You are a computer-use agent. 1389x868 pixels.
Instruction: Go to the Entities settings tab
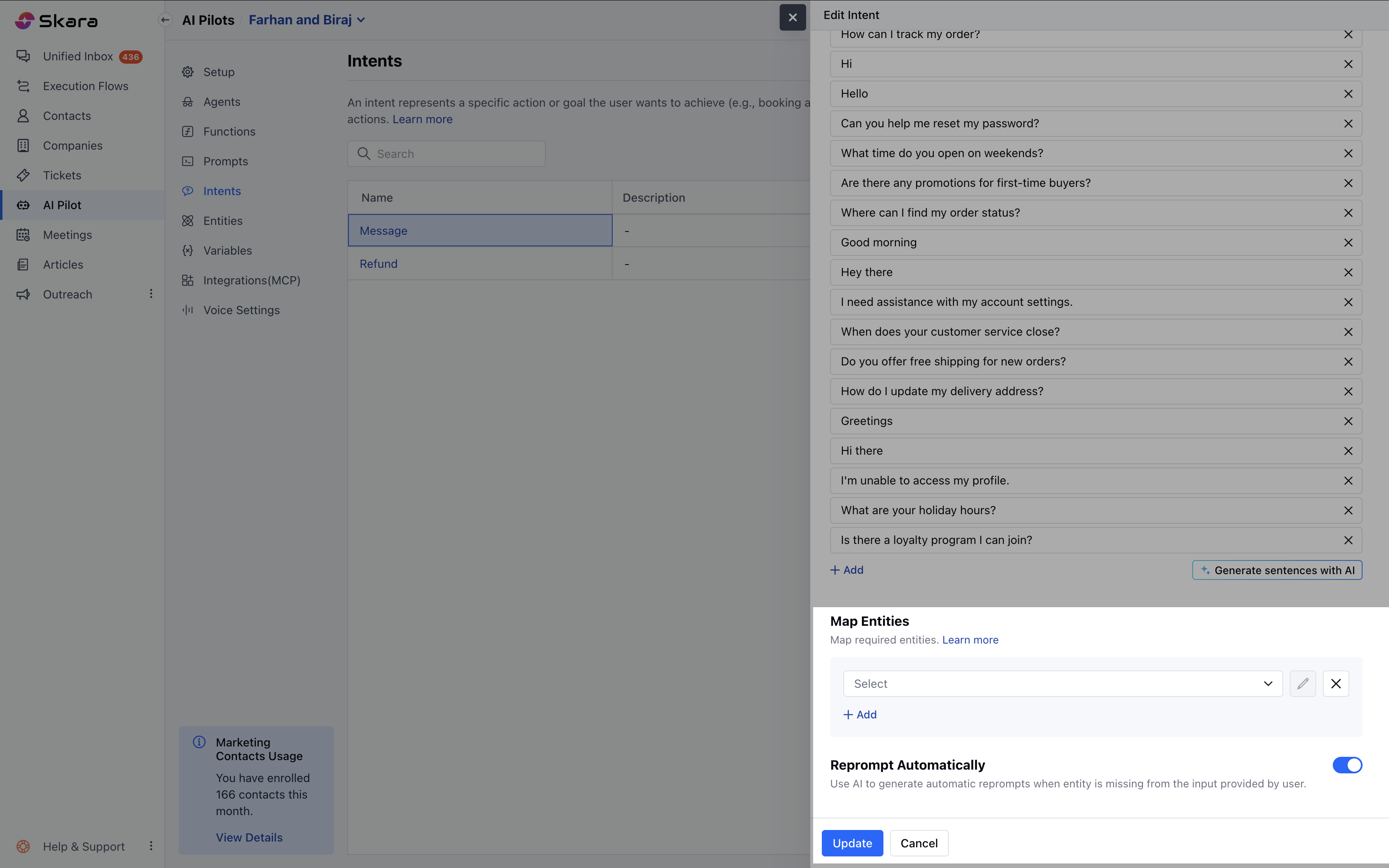pos(223,221)
